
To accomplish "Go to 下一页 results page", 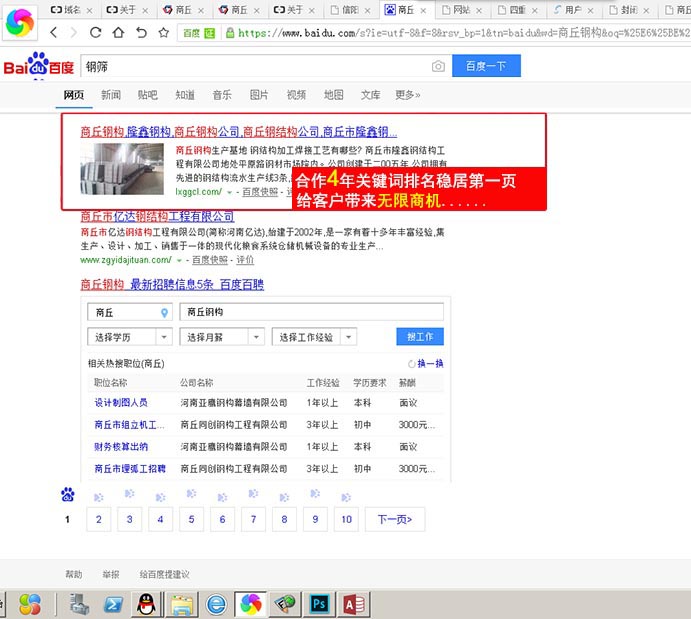I will click(x=395, y=519).
